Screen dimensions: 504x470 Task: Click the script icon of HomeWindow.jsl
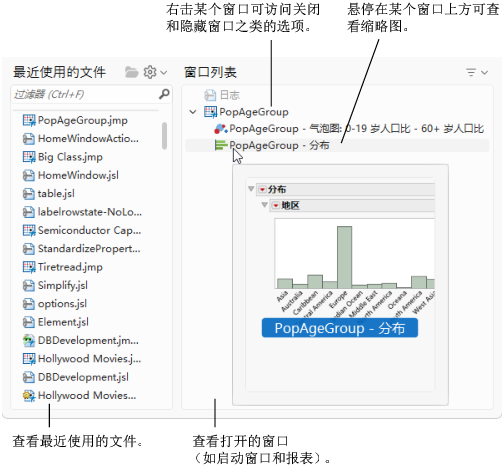coord(29,175)
